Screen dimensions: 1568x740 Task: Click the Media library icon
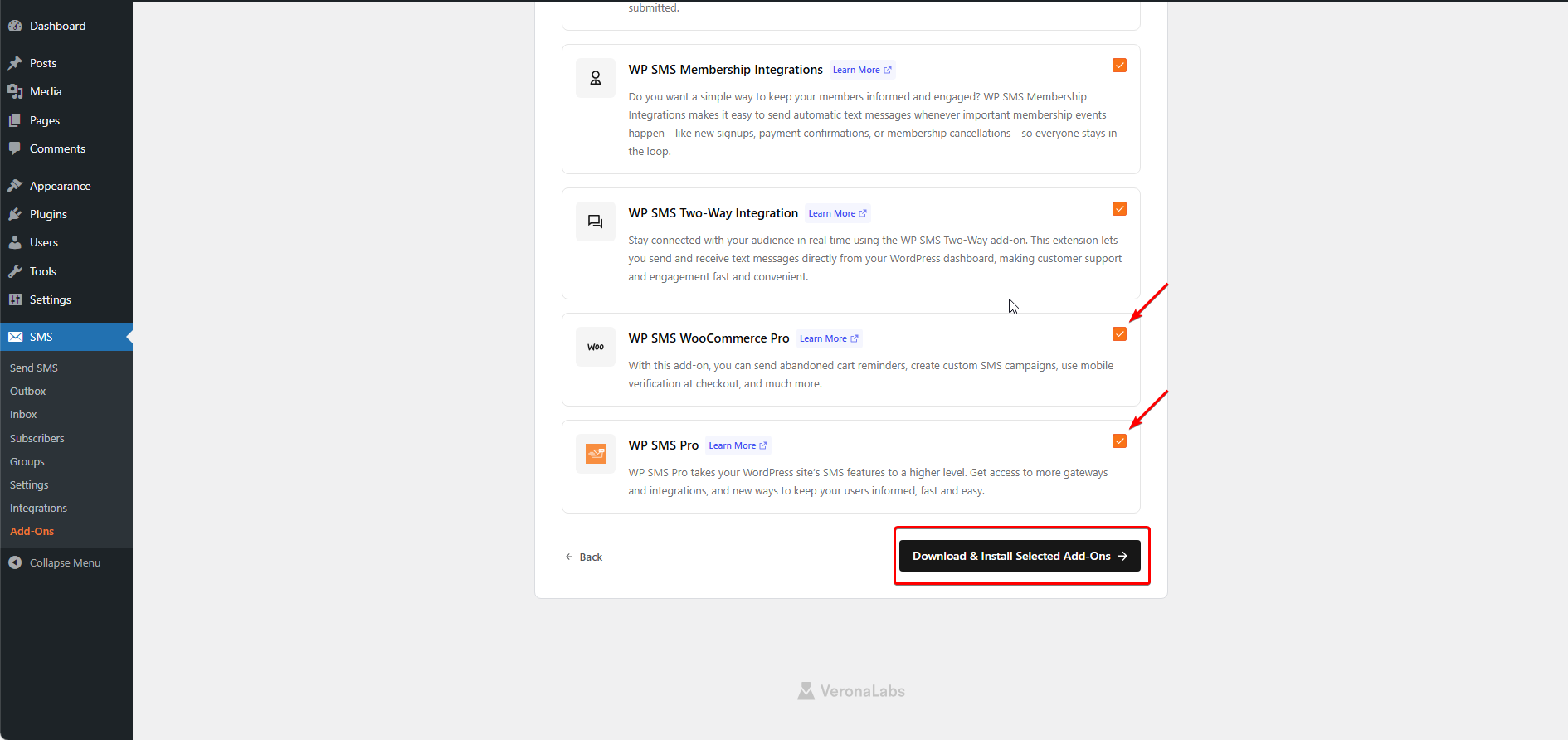click(x=15, y=91)
